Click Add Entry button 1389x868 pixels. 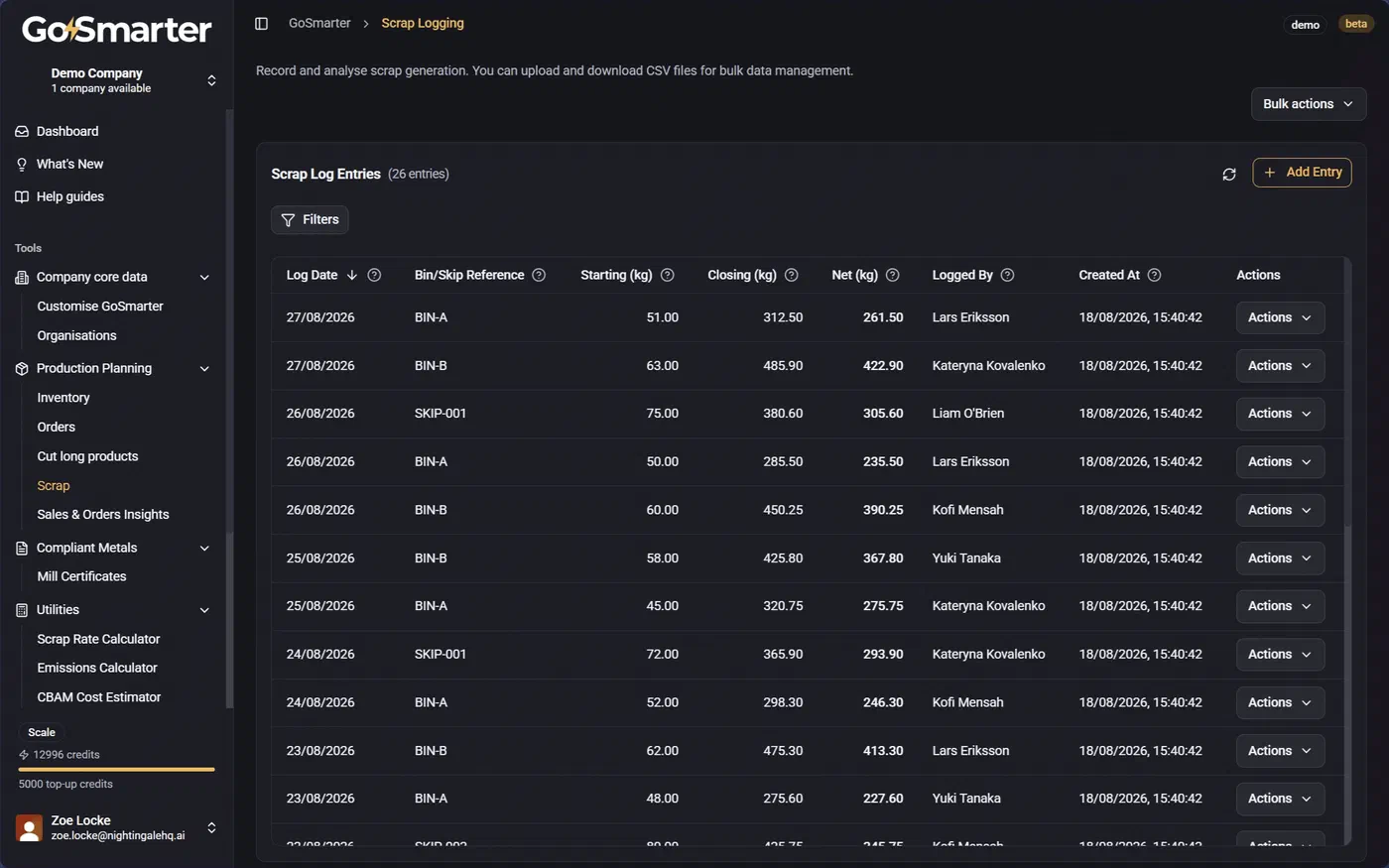pos(1302,173)
